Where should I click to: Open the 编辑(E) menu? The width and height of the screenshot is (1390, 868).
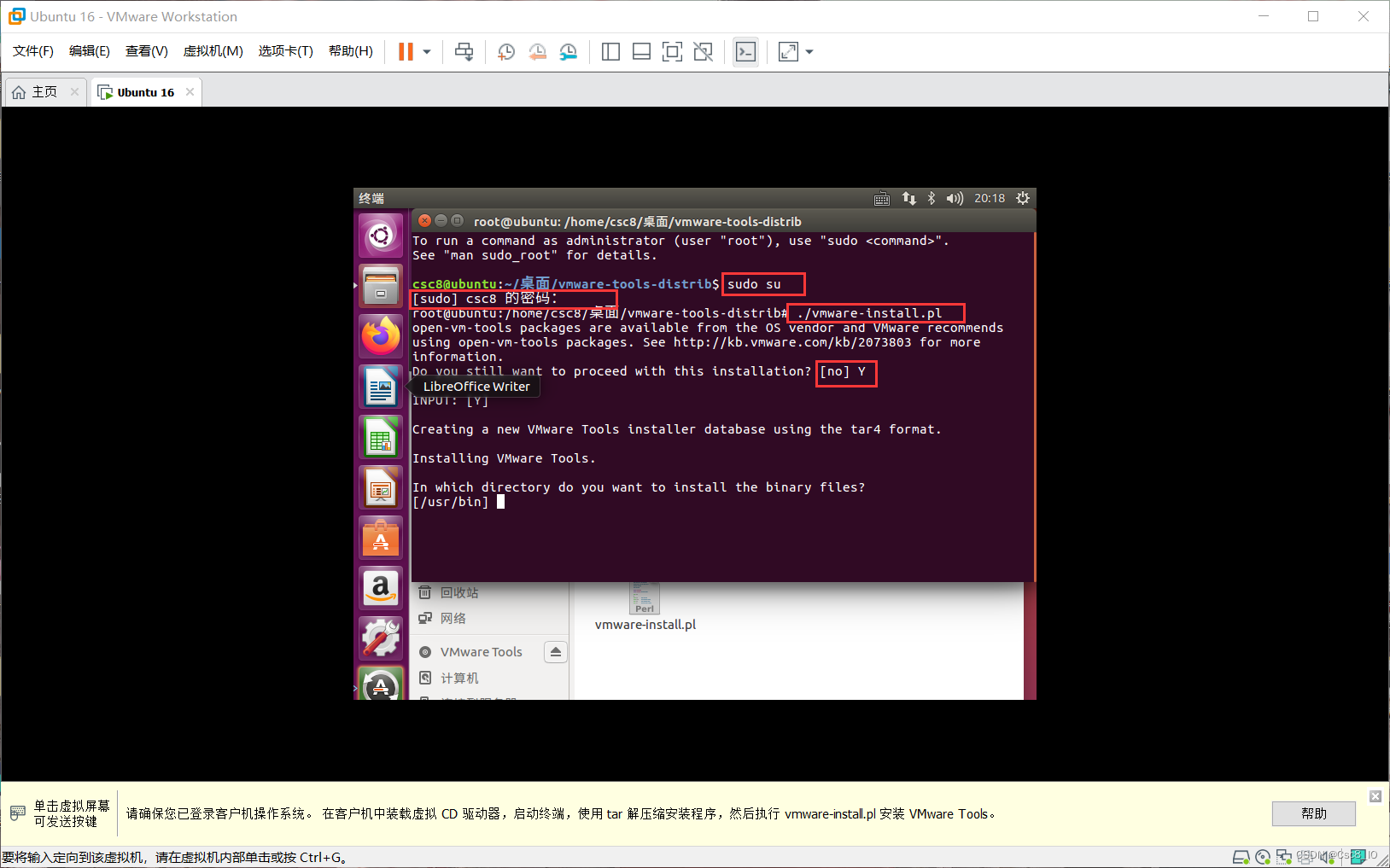point(90,51)
